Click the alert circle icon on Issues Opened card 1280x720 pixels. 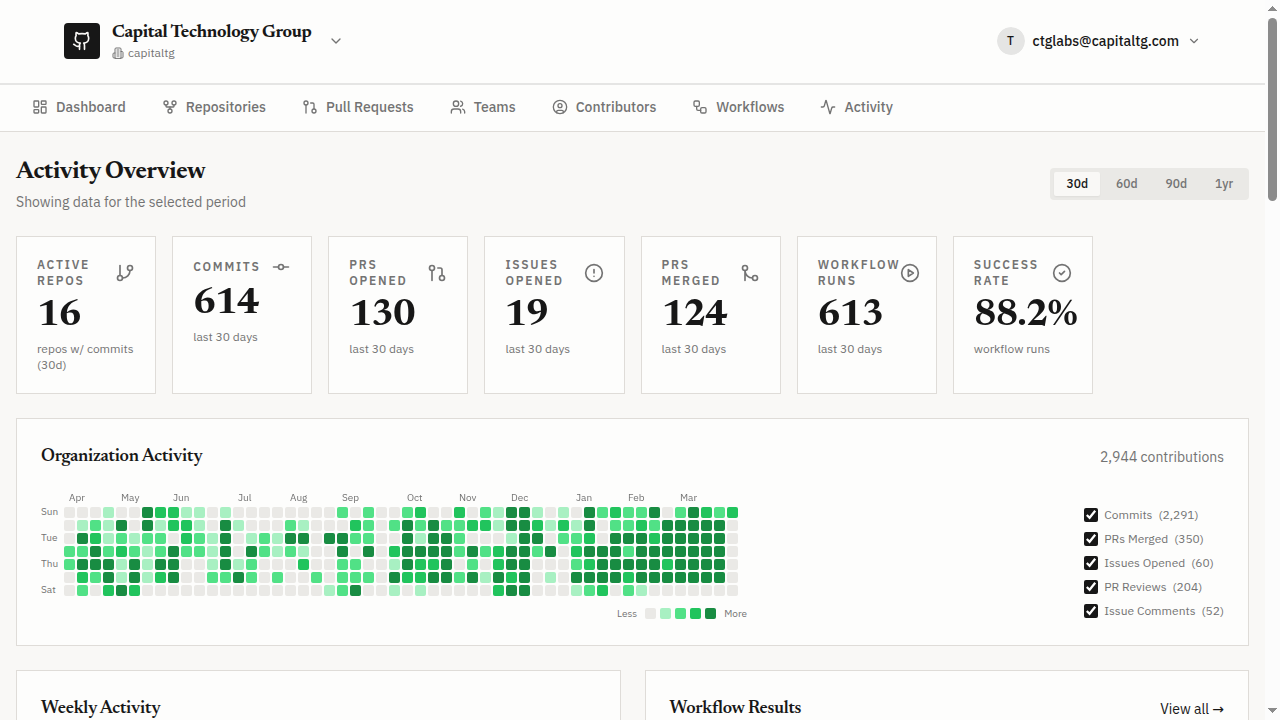point(594,272)
